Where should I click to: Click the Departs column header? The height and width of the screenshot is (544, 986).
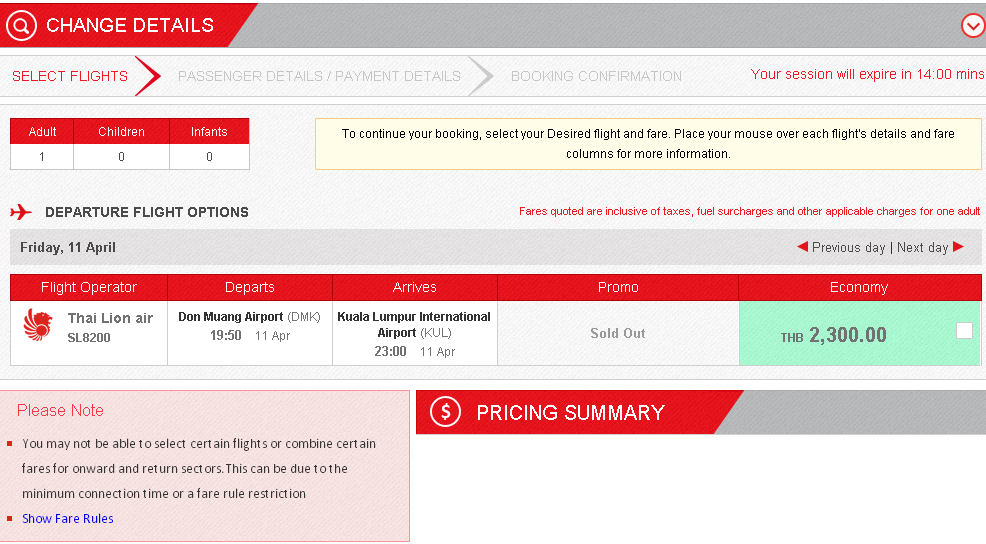tap(250, 287)
